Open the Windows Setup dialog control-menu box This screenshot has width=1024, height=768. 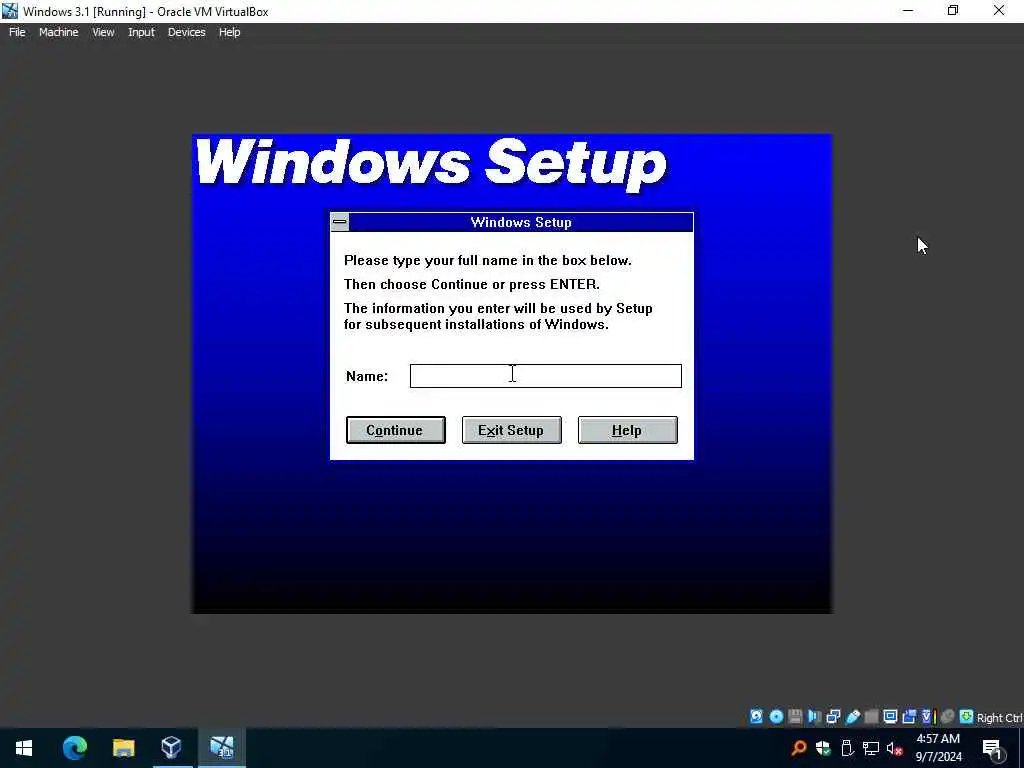pyautogui.click(x=340, y=222)
